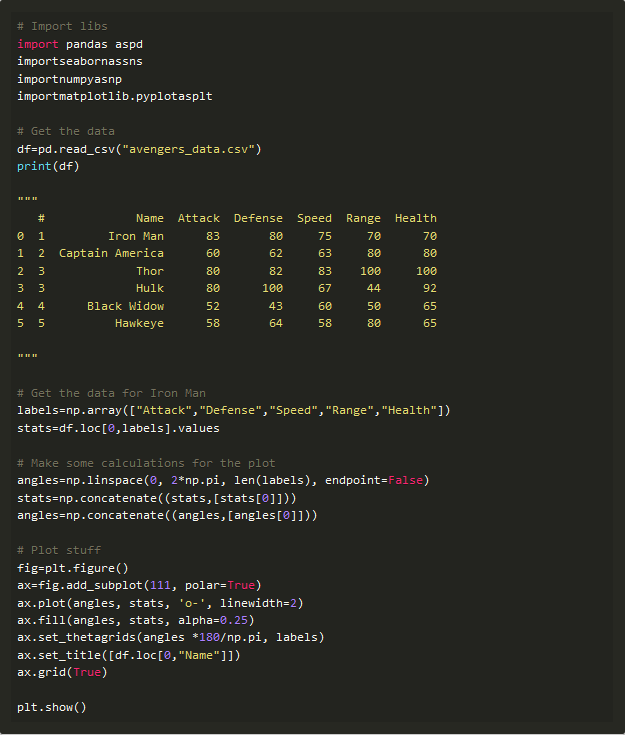
Task: Click the 'Defense' column header
Action: (258, 218)
